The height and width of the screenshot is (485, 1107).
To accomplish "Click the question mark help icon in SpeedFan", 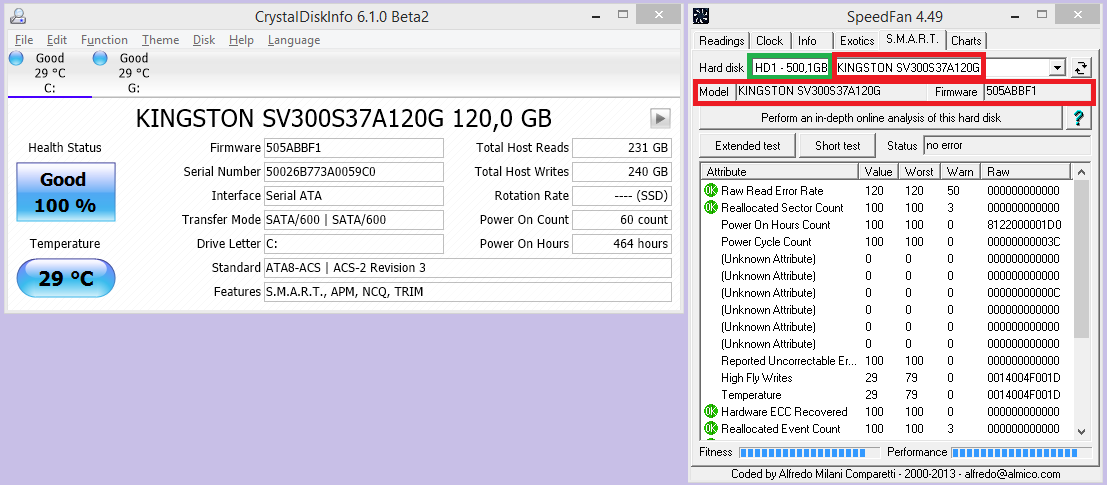I will tap(1078, 118).
